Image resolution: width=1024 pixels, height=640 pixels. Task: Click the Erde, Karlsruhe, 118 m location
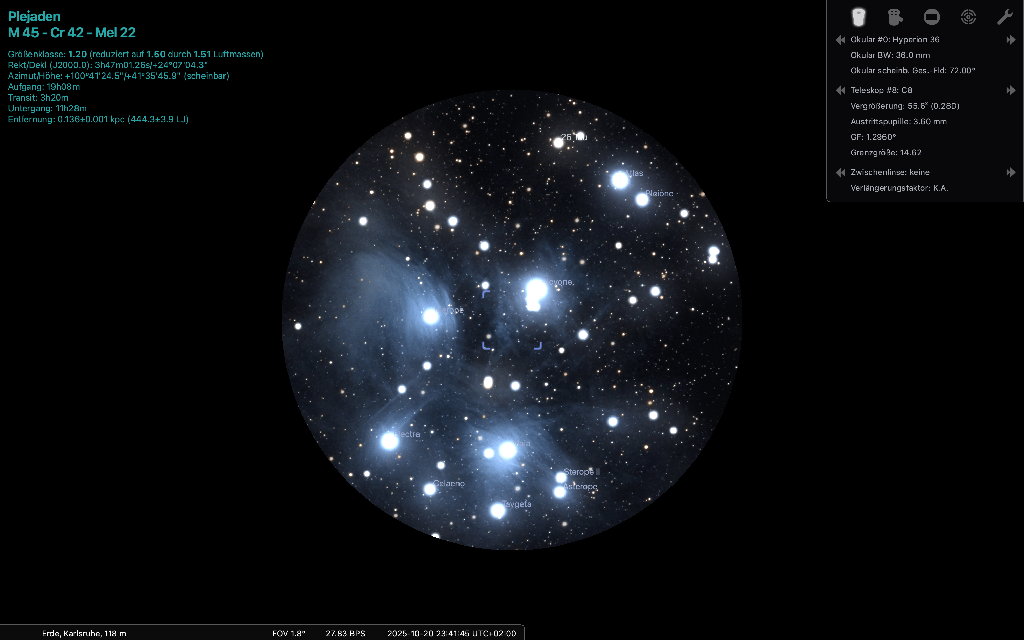tap(84, 633)
